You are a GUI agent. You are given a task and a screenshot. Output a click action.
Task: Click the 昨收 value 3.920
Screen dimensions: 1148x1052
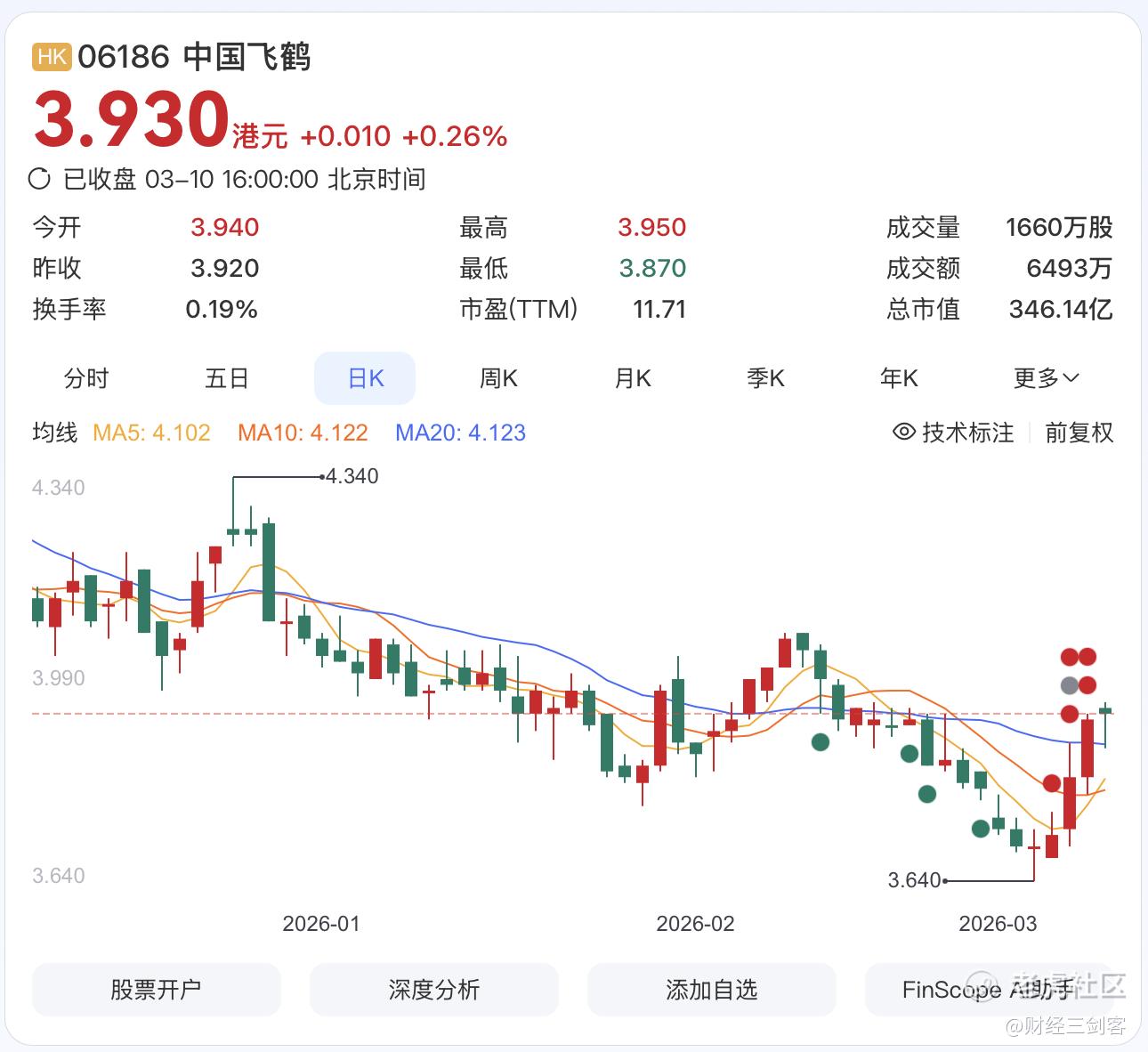[x=225, y=268]
